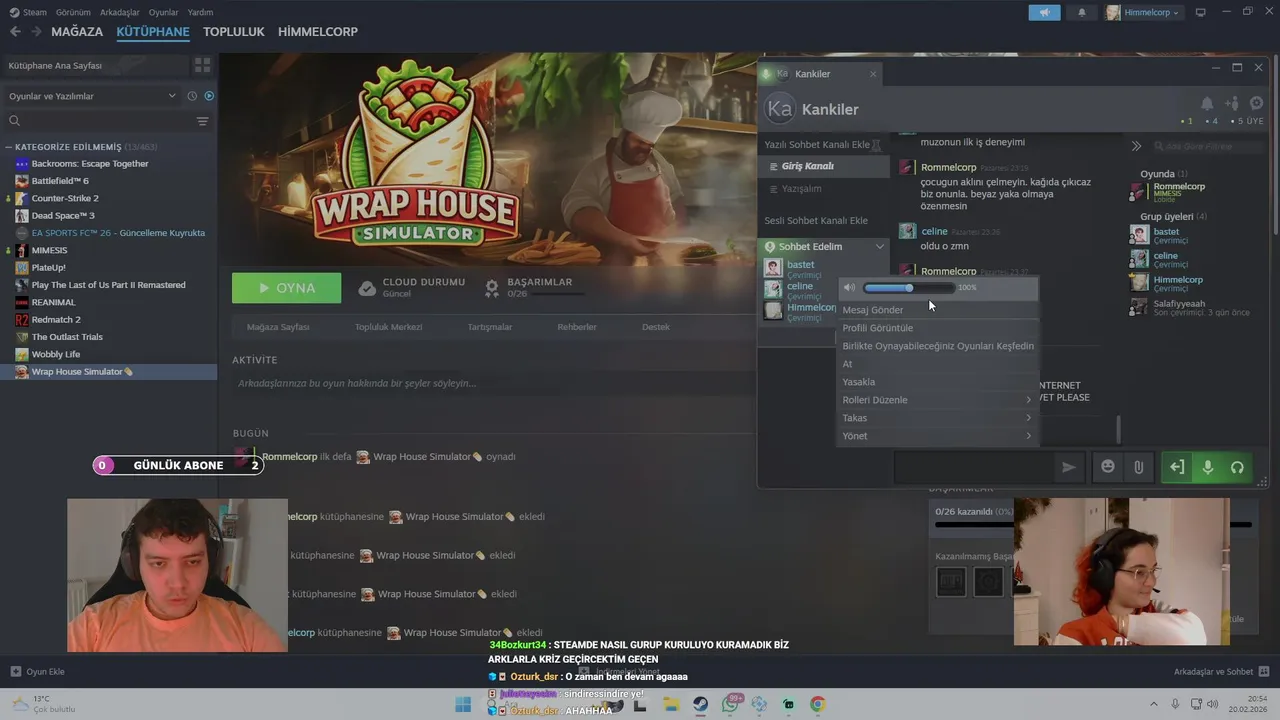This screenshot has width=1280, height=720.
Task: Open the Oyunlar menu
Action: click(x=164, y=13)
